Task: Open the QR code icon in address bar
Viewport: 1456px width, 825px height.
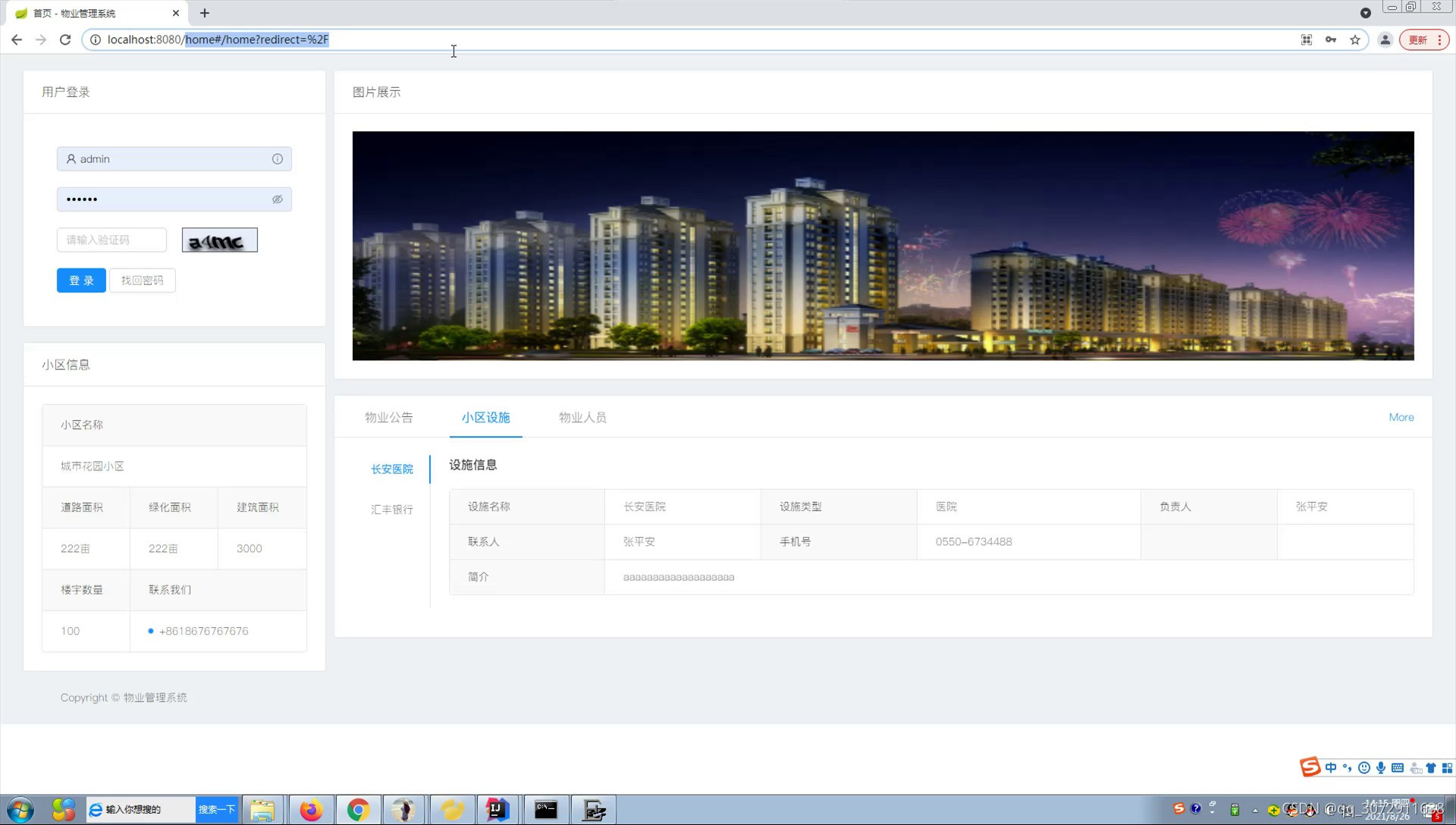Action: 1307,39
